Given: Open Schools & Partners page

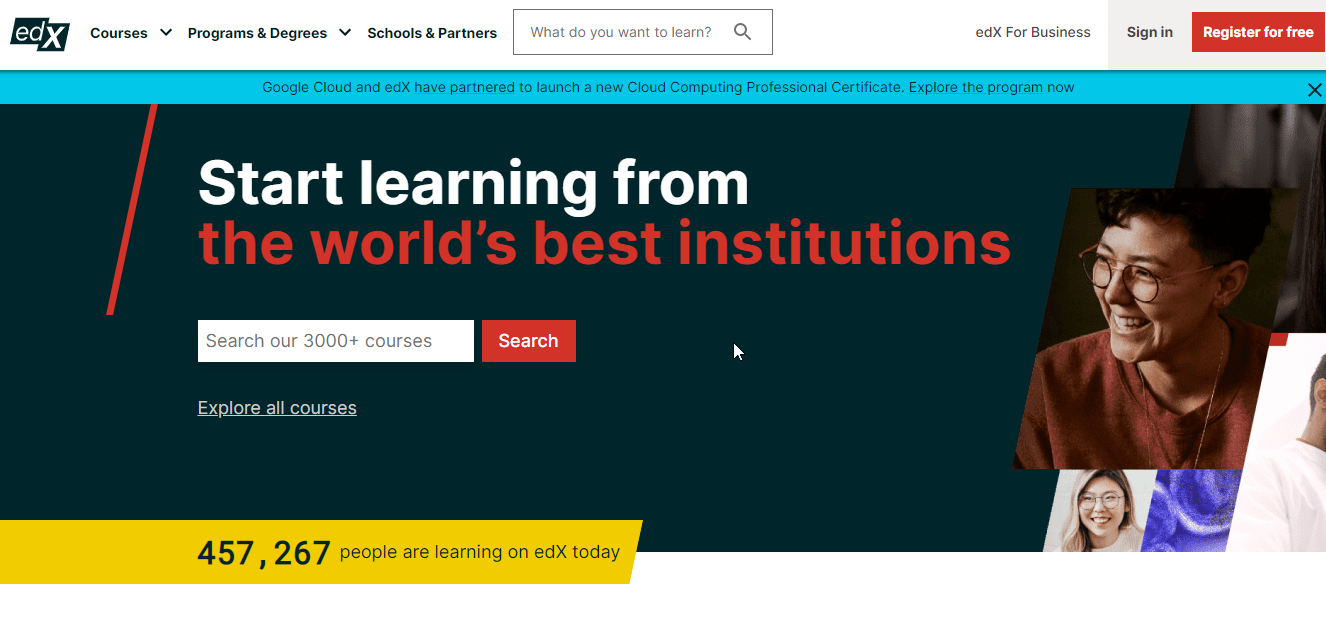Looking at the screenshot, I should coord(432,33).
